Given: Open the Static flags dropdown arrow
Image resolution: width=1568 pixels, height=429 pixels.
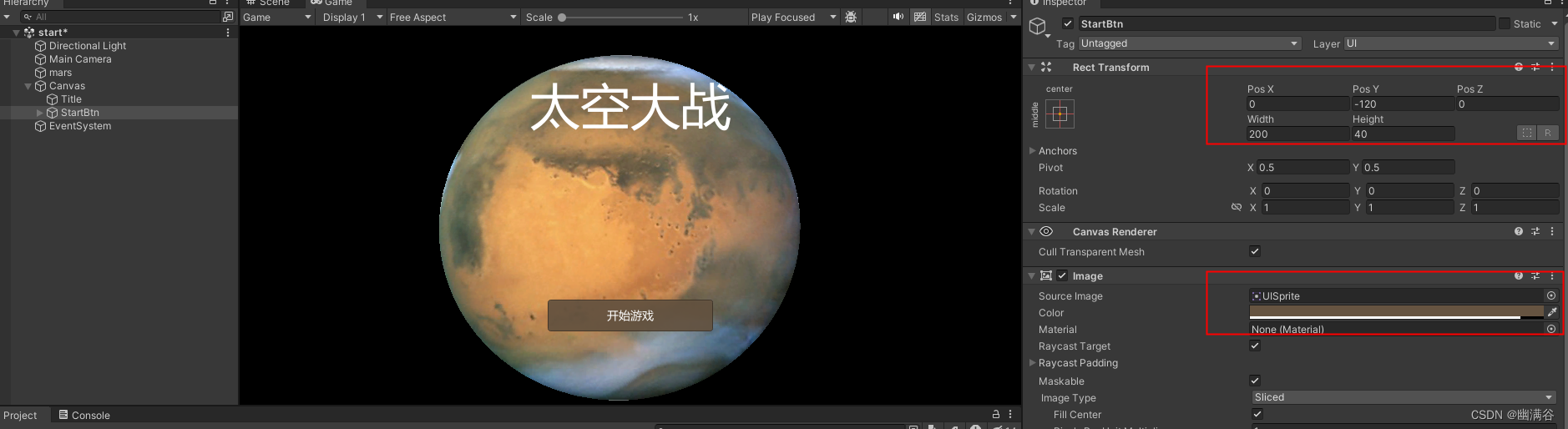Looking at the screenshot, I should 1555,24.
